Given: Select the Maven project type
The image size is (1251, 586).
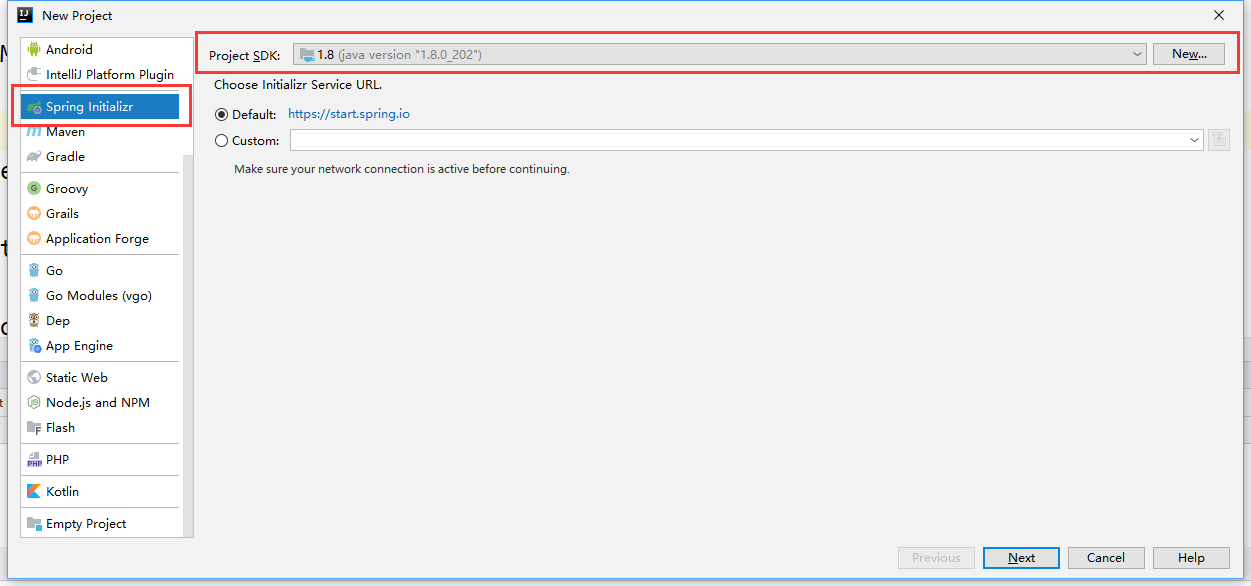Looking at the screenshot, I should 101,131.
